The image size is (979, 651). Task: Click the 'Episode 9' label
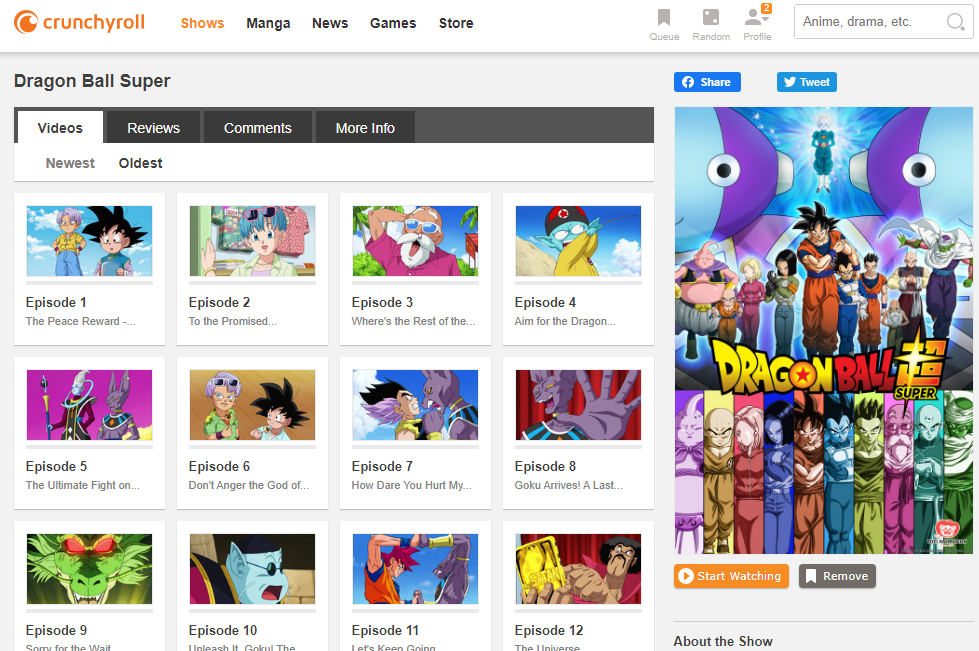pos(56,630)
